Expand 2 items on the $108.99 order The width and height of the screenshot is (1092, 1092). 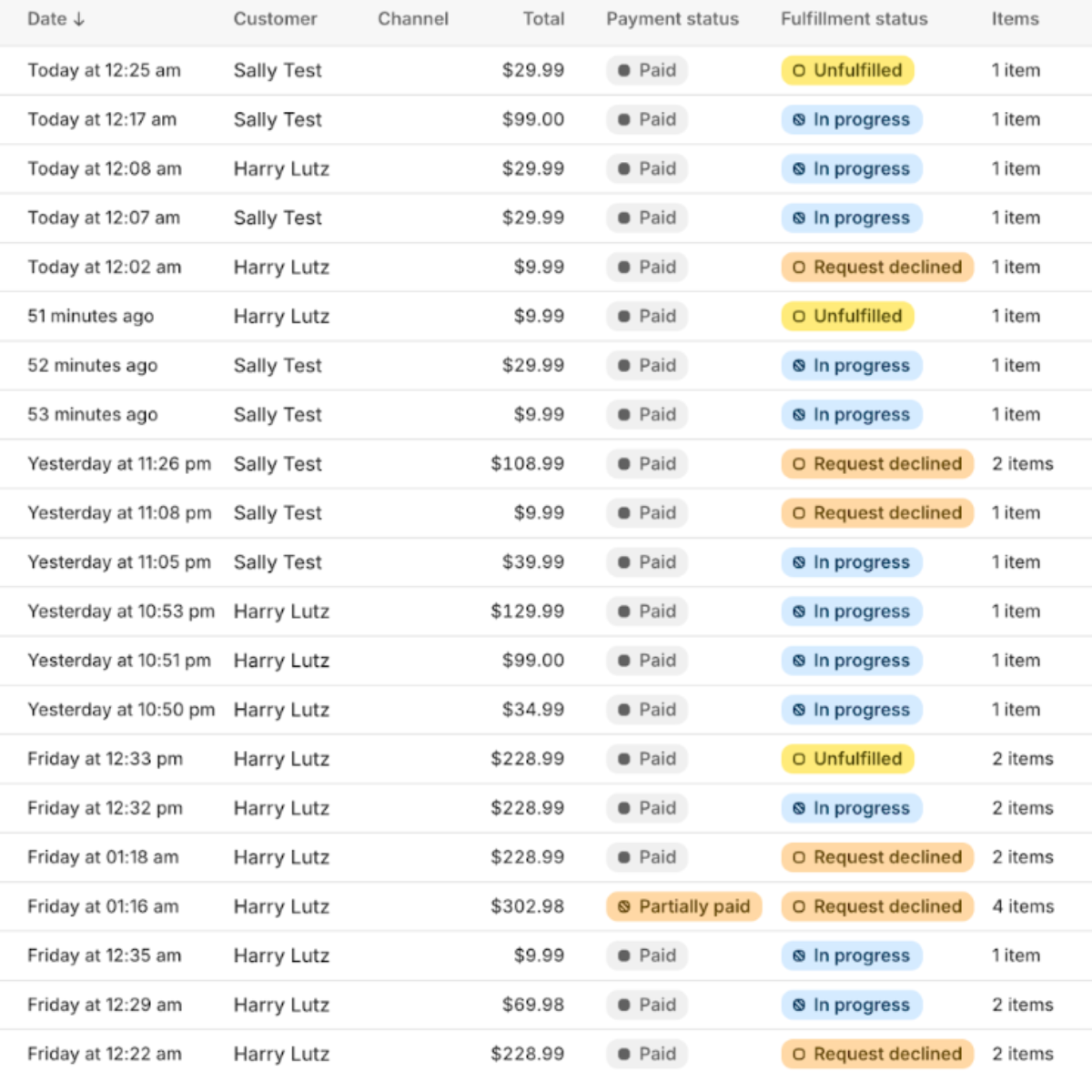click(x=1023, y=464)
